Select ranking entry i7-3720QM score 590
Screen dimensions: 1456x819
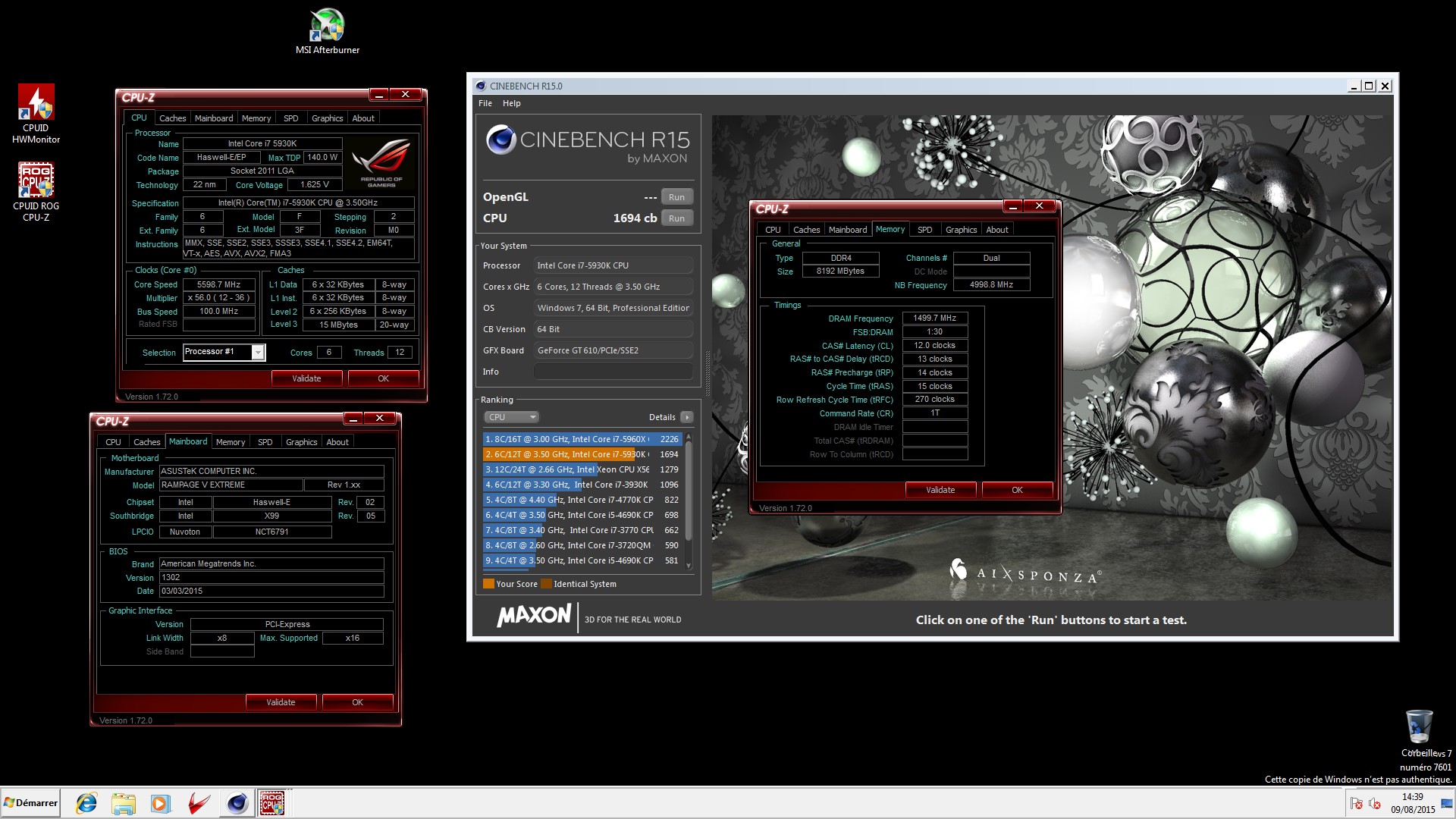(x=582, y=545)
